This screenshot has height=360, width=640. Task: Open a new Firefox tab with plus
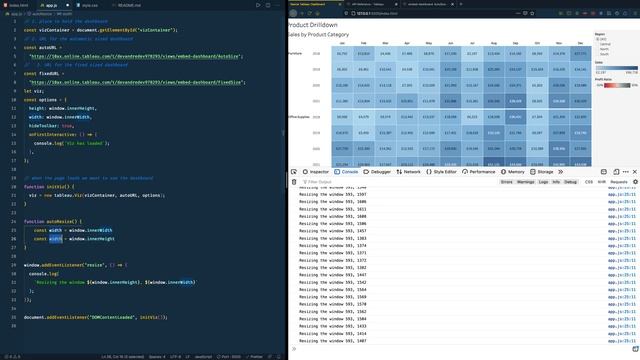(461, 4)
